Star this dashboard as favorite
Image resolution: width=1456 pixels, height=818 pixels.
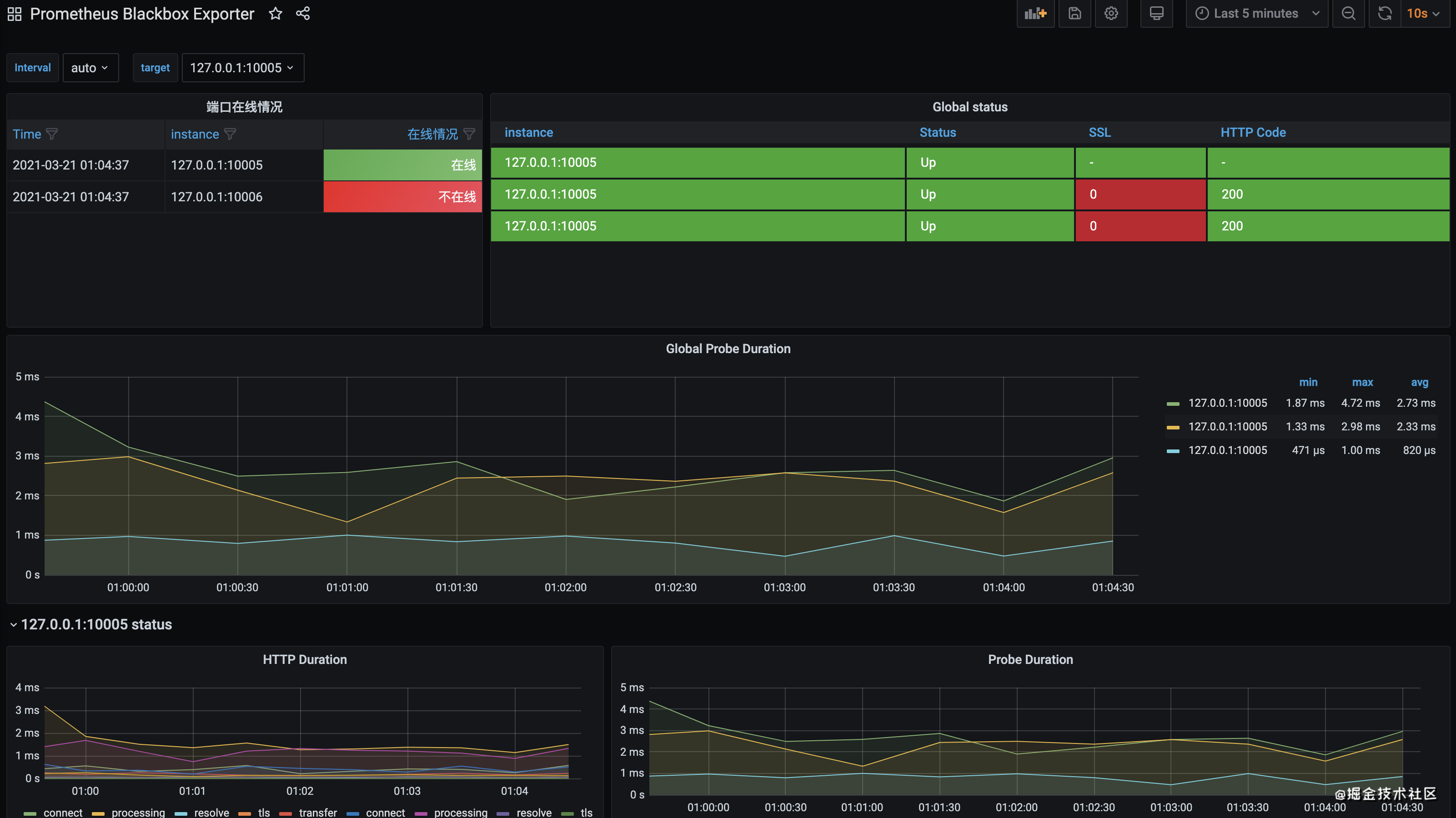[x=275, y=14]
